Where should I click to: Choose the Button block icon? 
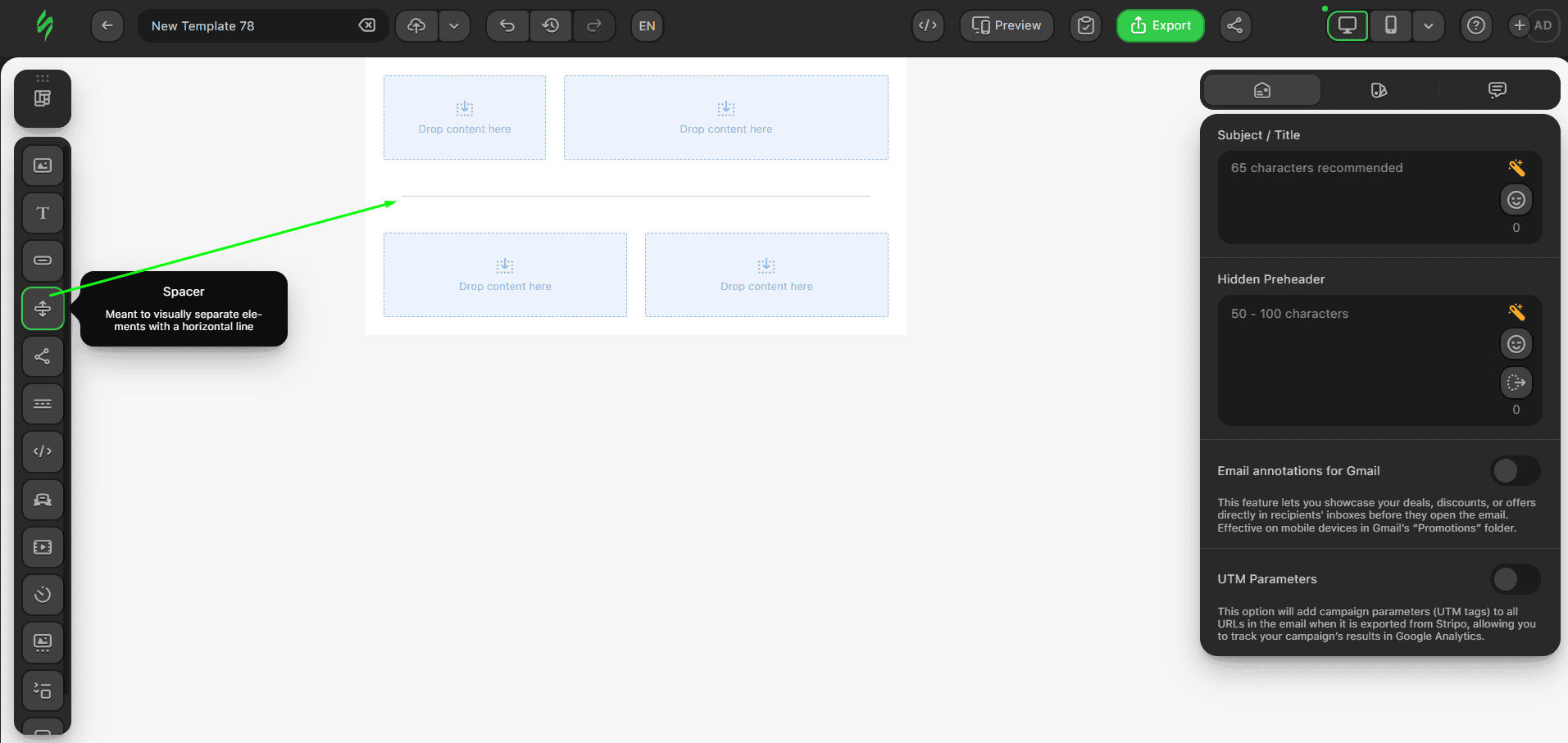pos(43,261)
